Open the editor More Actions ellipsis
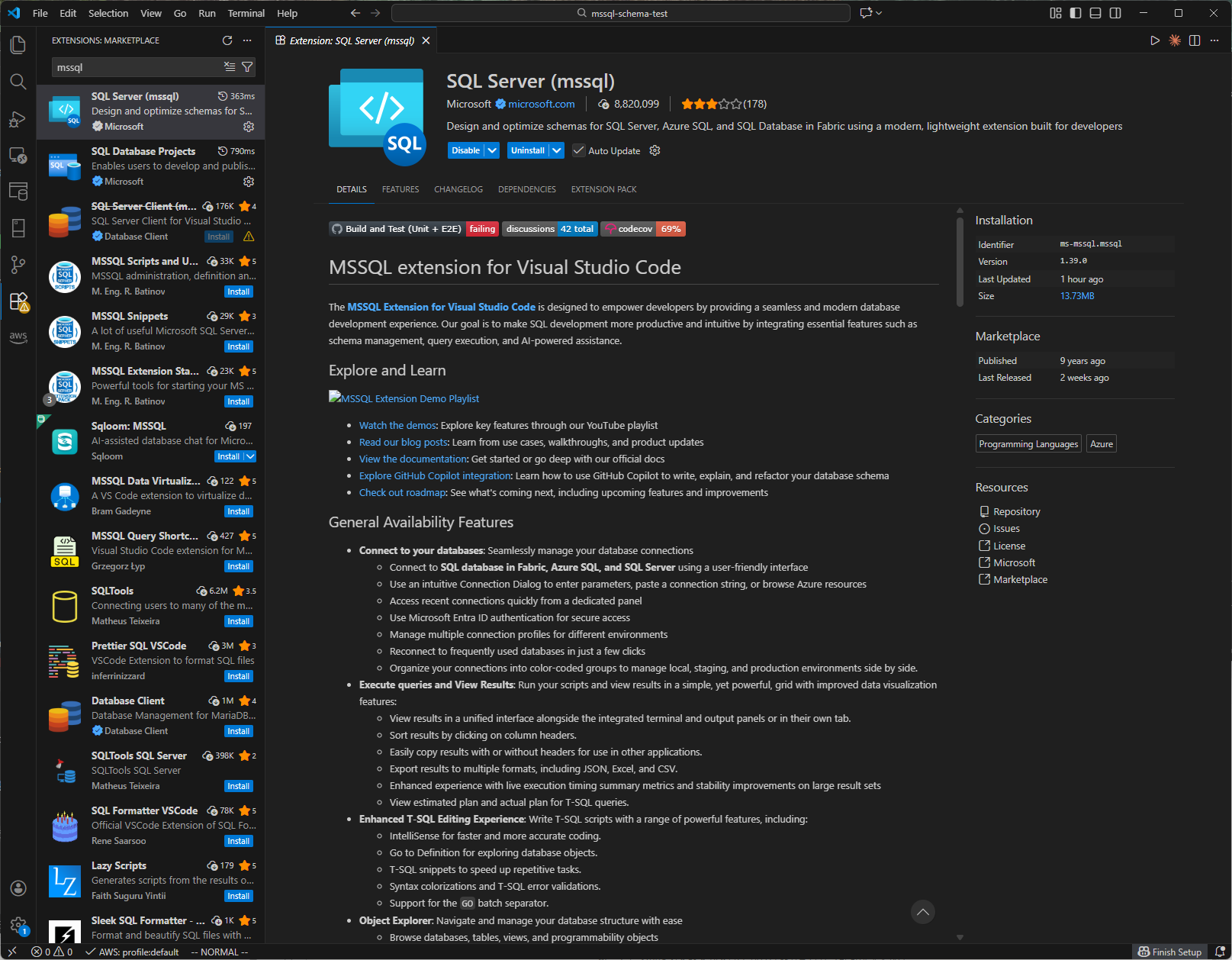 [1214, 40]
